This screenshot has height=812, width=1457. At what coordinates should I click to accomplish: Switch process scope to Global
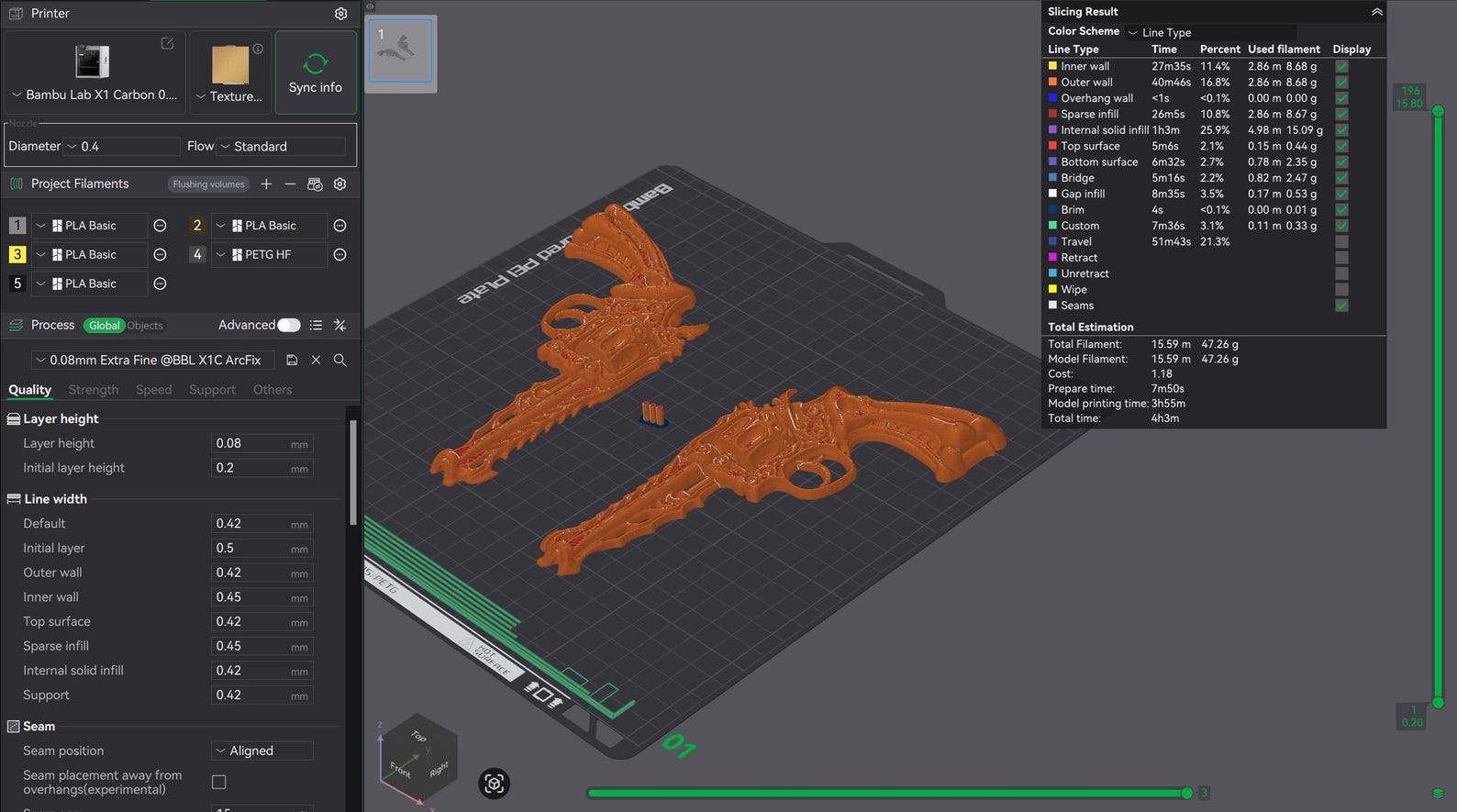click(104, 326)
